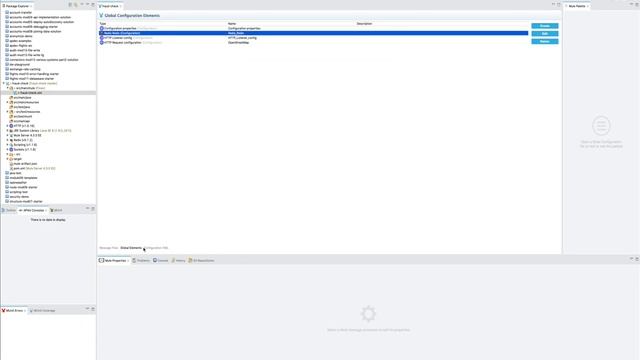The width and height of the screenshot is (640, 360).
Task: Expand the Redis connector library
Action: point(7,140)
